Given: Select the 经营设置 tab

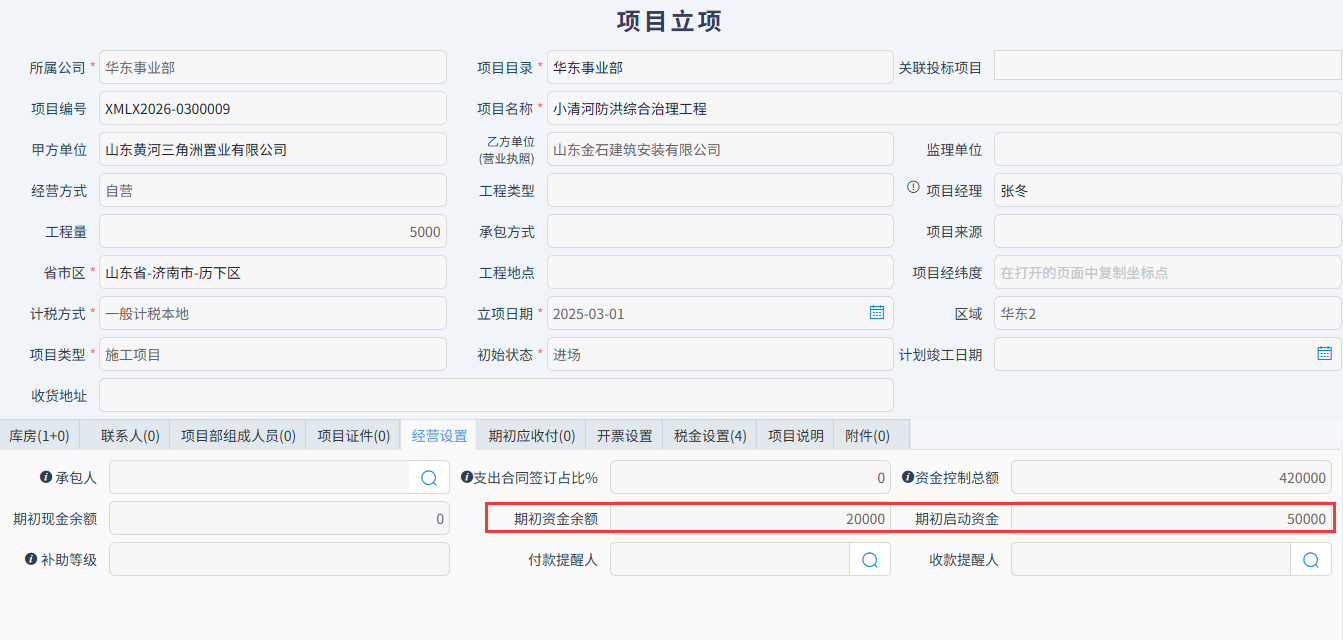Looking at the screenshot, I should click(439, 435).
